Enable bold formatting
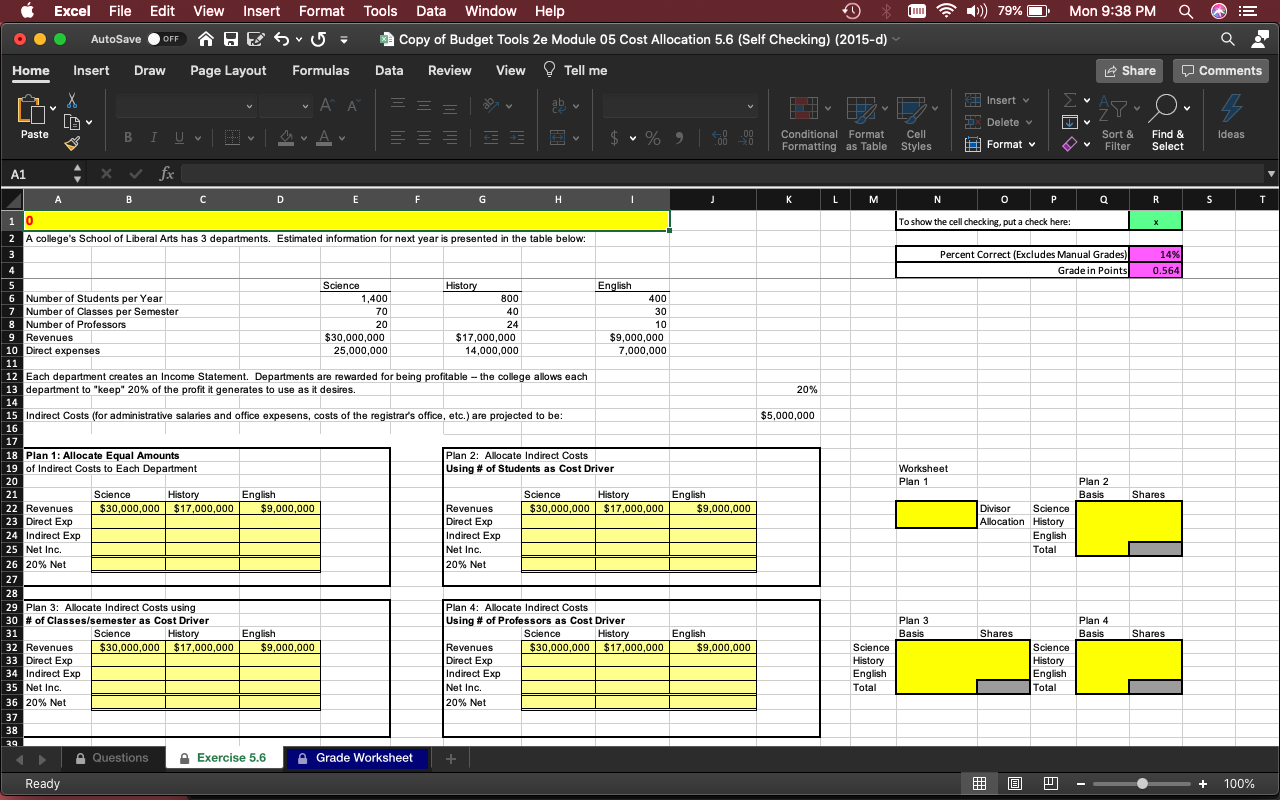This screenshot has width=1280, height=800. (x=127, y=135)
